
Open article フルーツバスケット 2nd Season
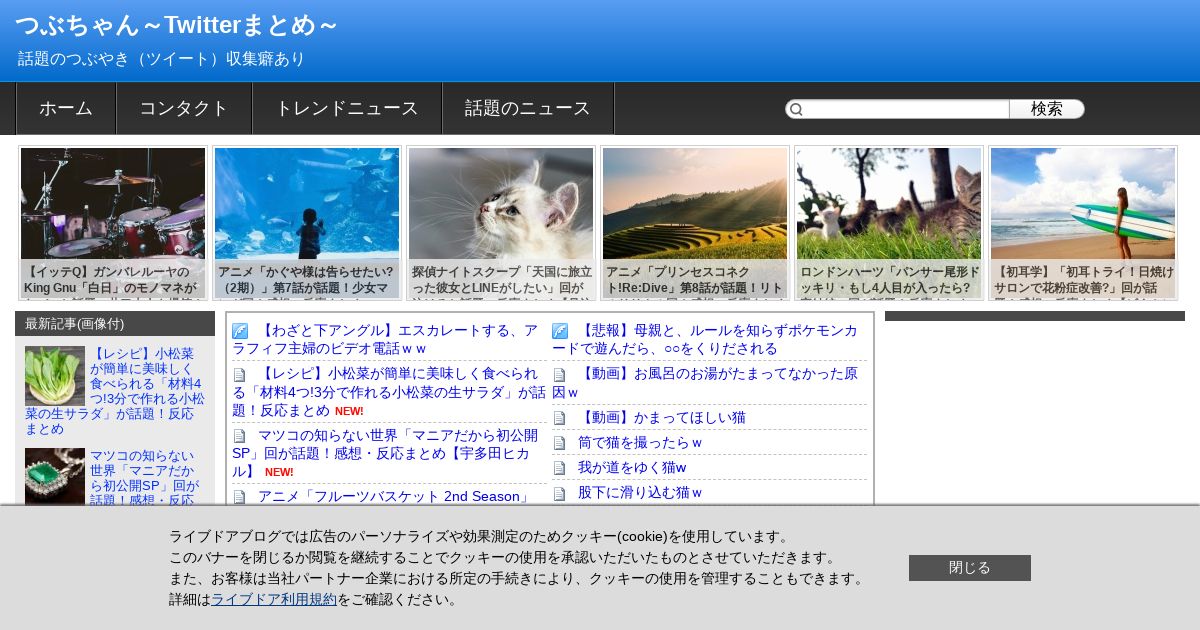click(394, 496)
